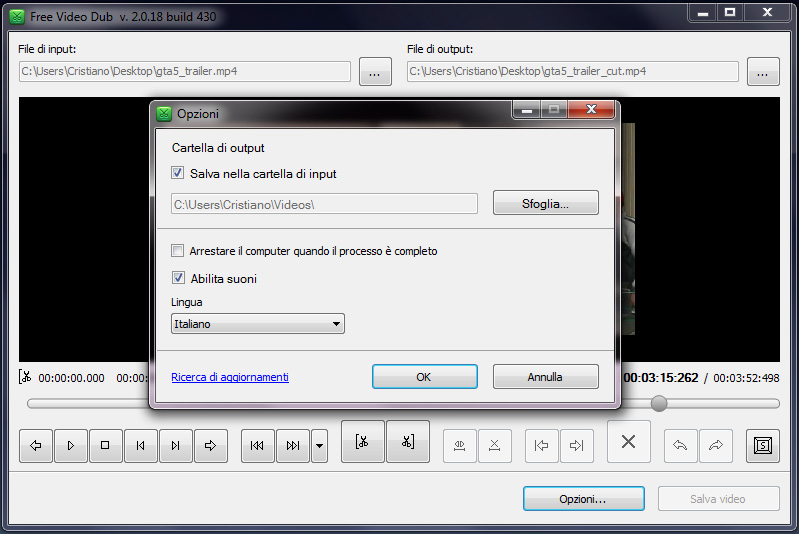The width and height of the screenshot is (799, 534).
Task: Delete the selection with X button
Action: click(629, 441)
